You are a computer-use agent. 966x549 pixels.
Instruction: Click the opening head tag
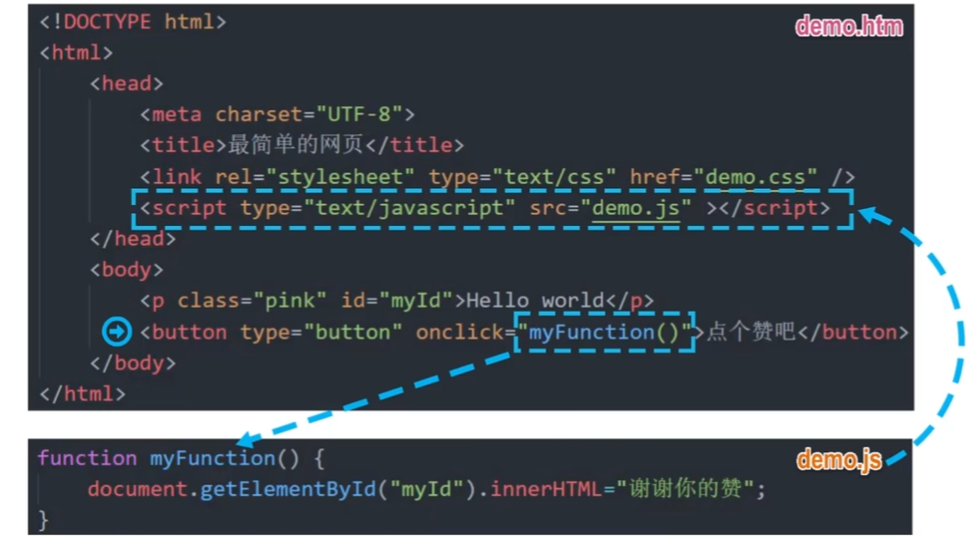click(x=126, y=84)
